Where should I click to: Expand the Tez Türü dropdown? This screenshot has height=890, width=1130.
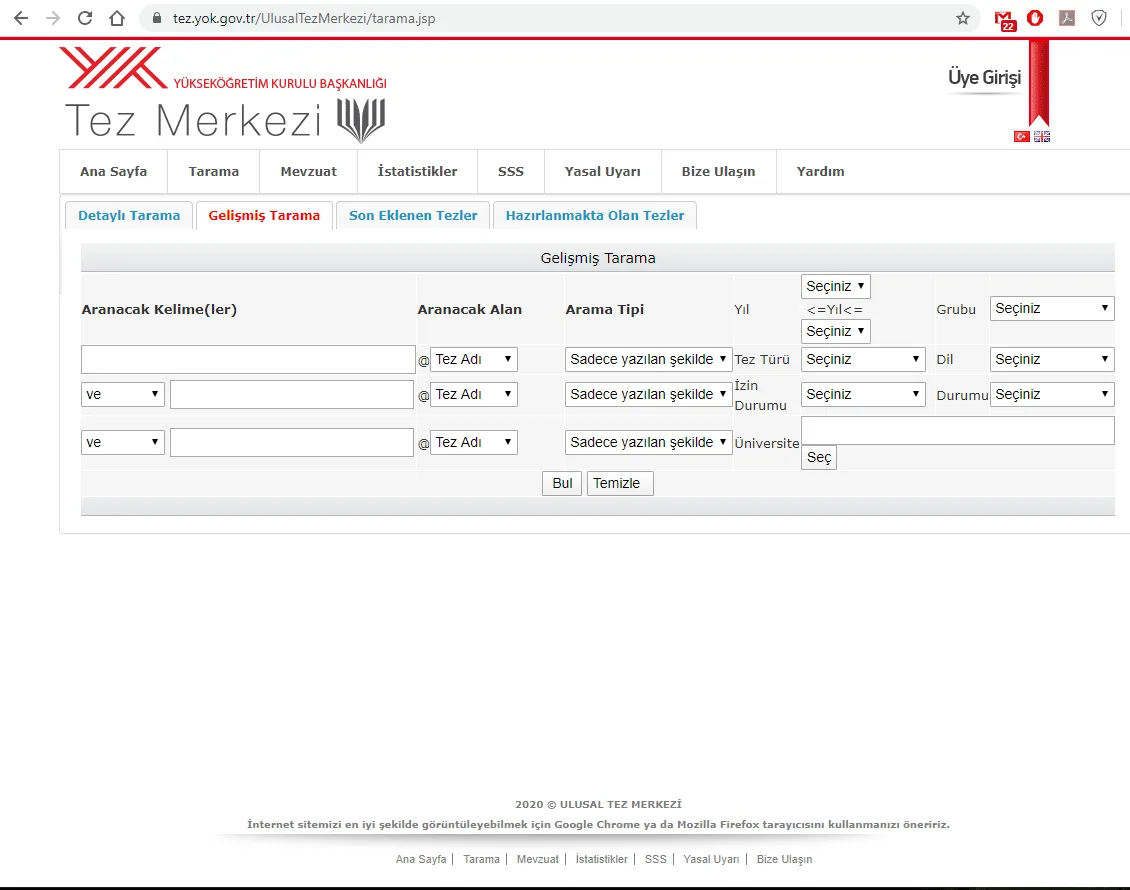[863, 359]
